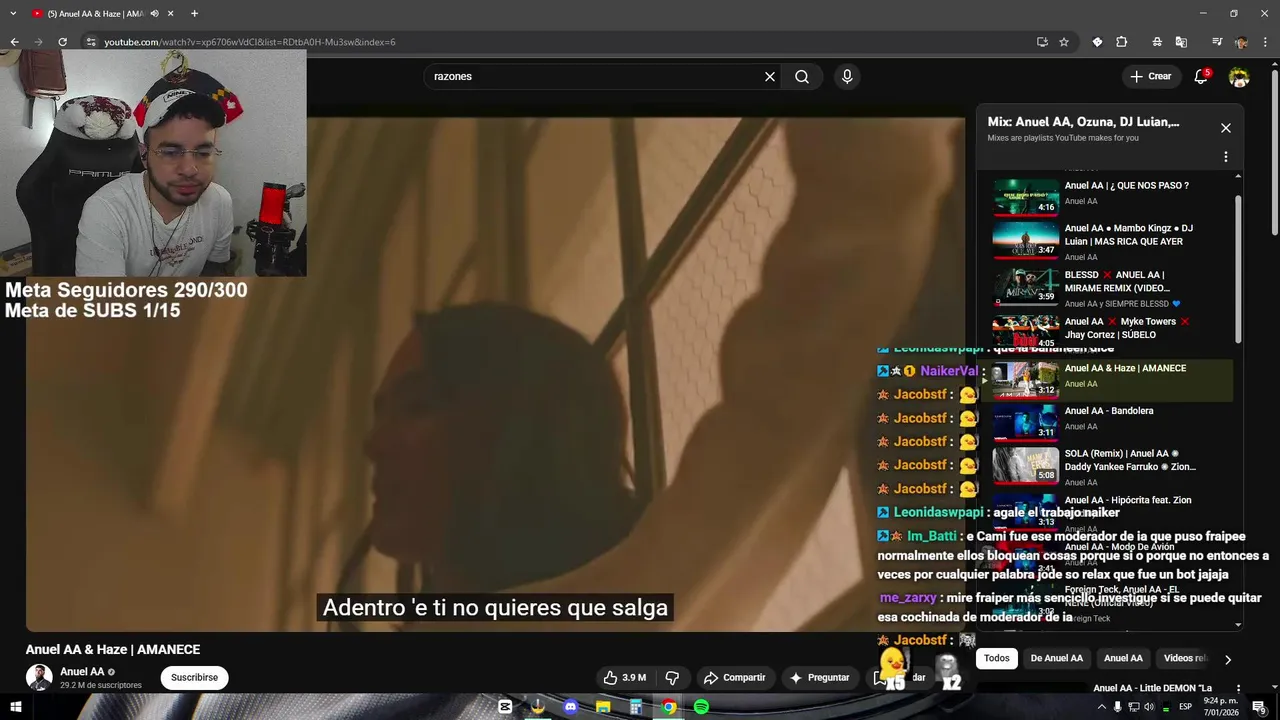
Task: Mute the tab via speaker icon
Action: point(154,14)
